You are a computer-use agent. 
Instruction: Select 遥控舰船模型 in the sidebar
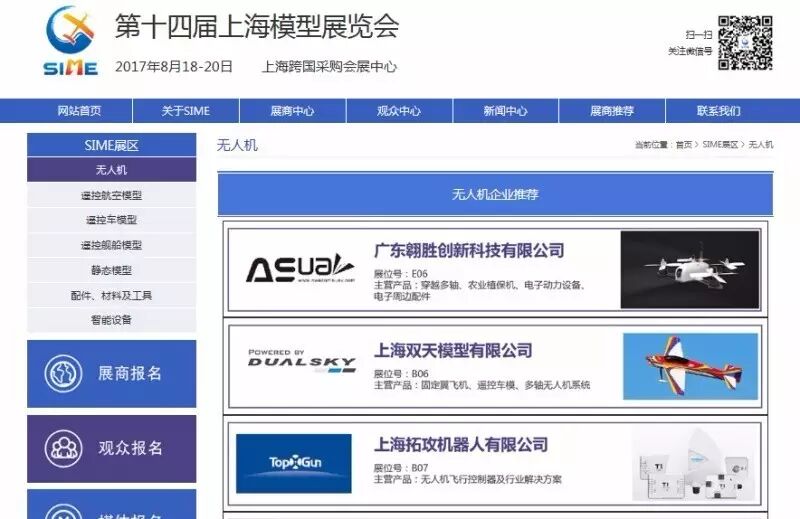pyautogui.click(x=111, y=245)
